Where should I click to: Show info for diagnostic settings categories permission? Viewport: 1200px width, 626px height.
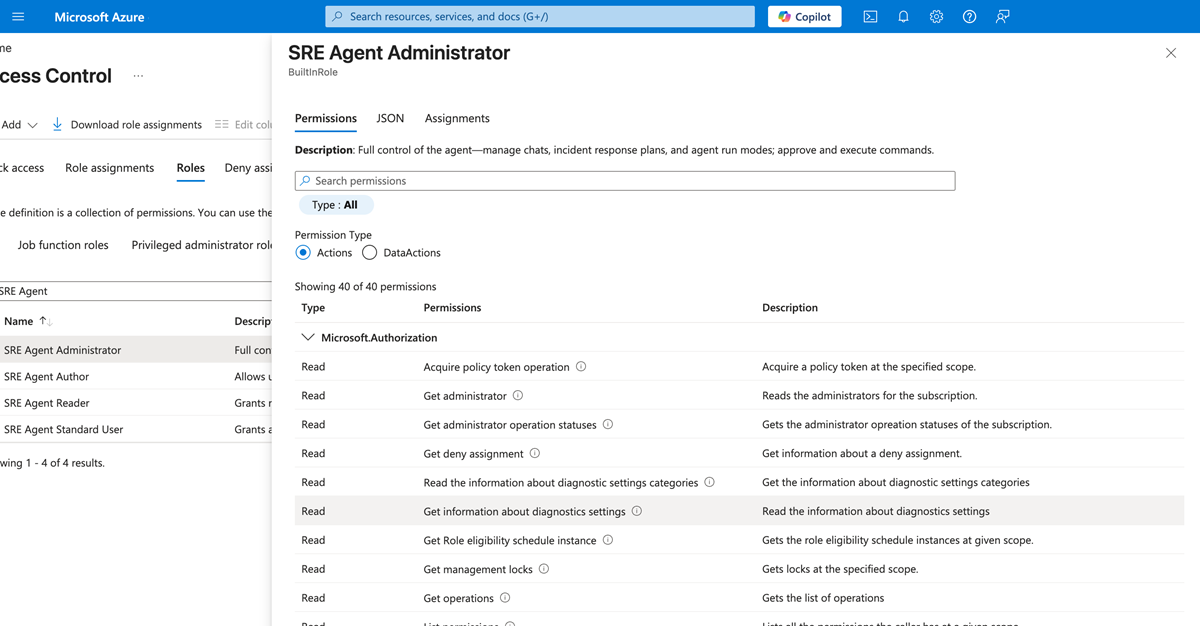(x=710, y=482)
